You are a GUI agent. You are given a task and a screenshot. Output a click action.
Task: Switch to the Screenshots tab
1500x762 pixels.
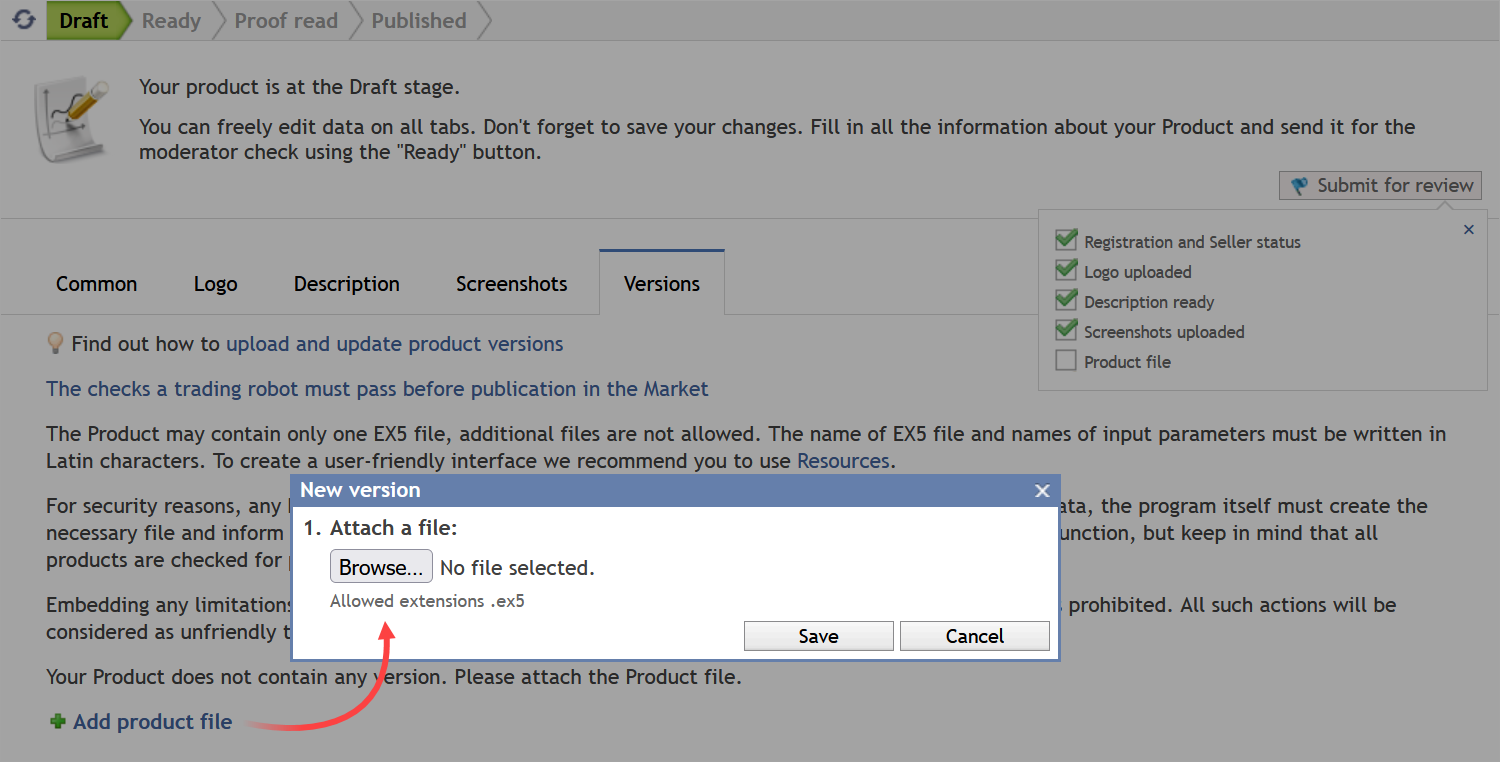[x=511, y=284]
